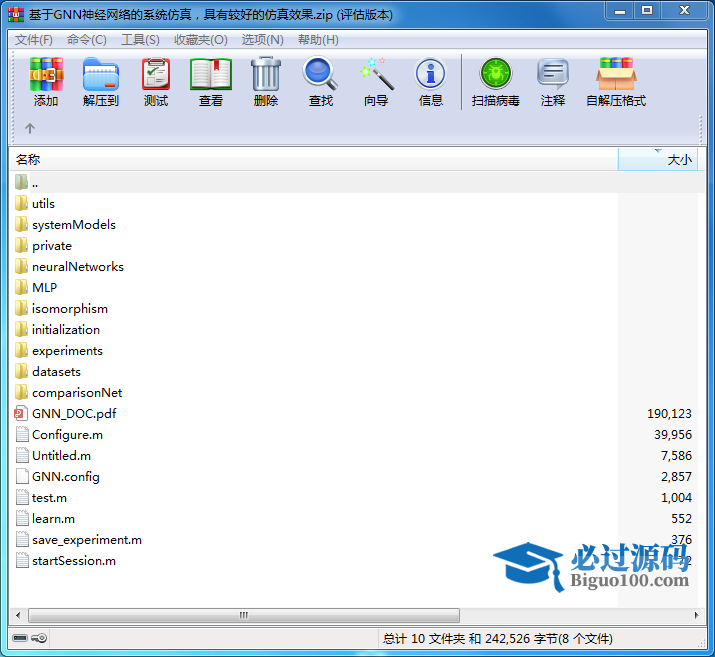Start 扫描病毒 virus scan icon

pos(496,73)
